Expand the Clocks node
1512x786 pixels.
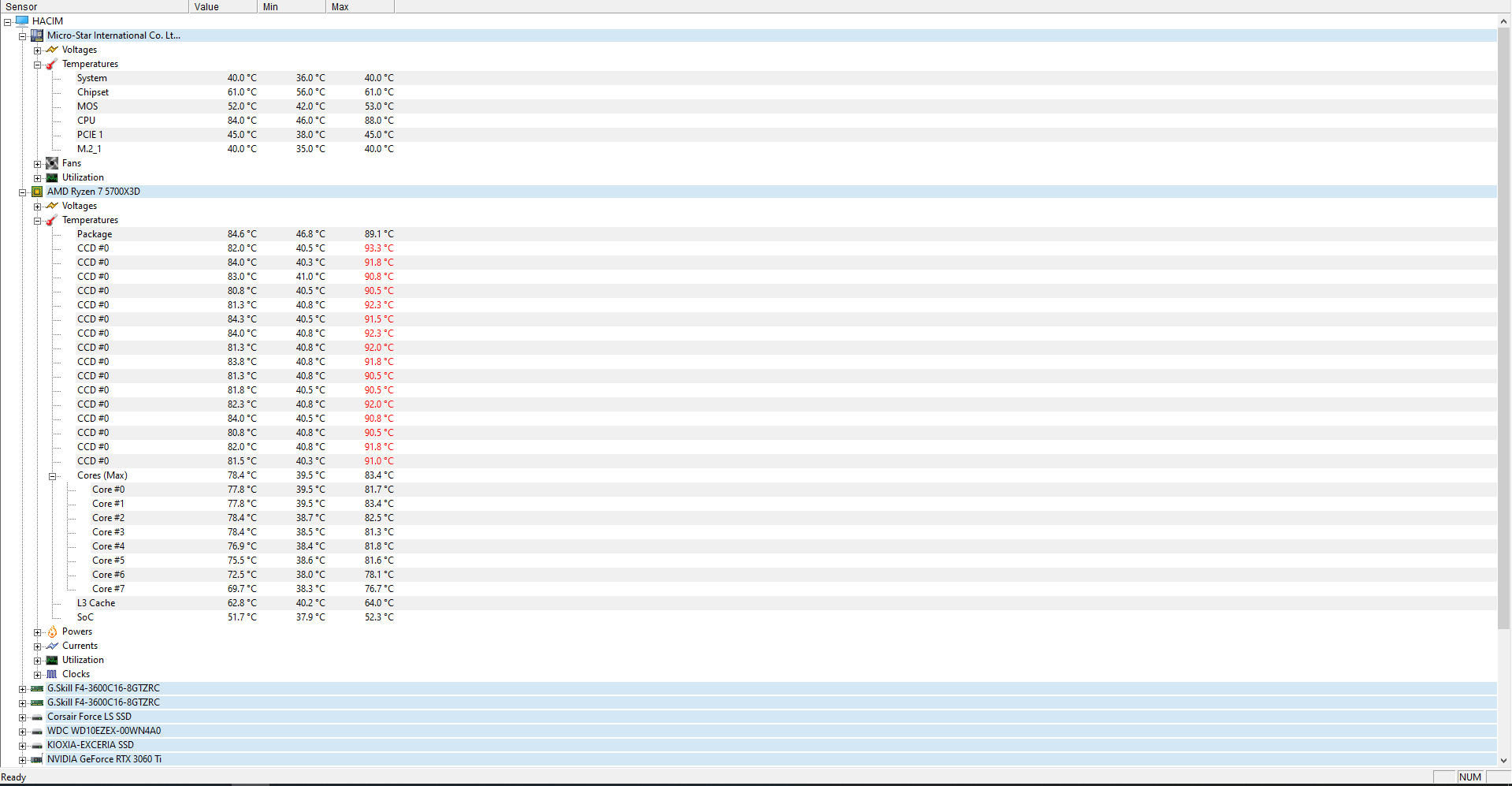(38, 675)
